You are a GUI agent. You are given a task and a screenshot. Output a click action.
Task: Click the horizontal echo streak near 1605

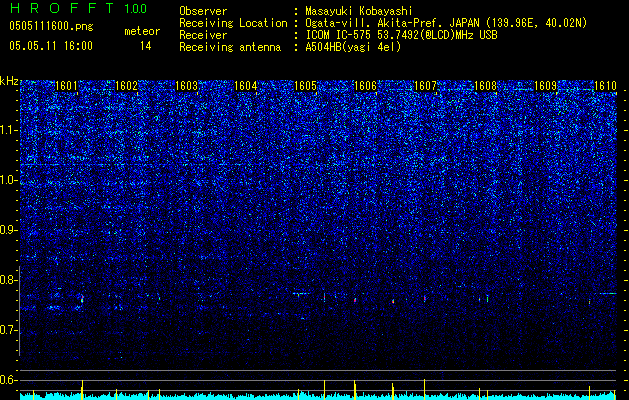(301, 294)
